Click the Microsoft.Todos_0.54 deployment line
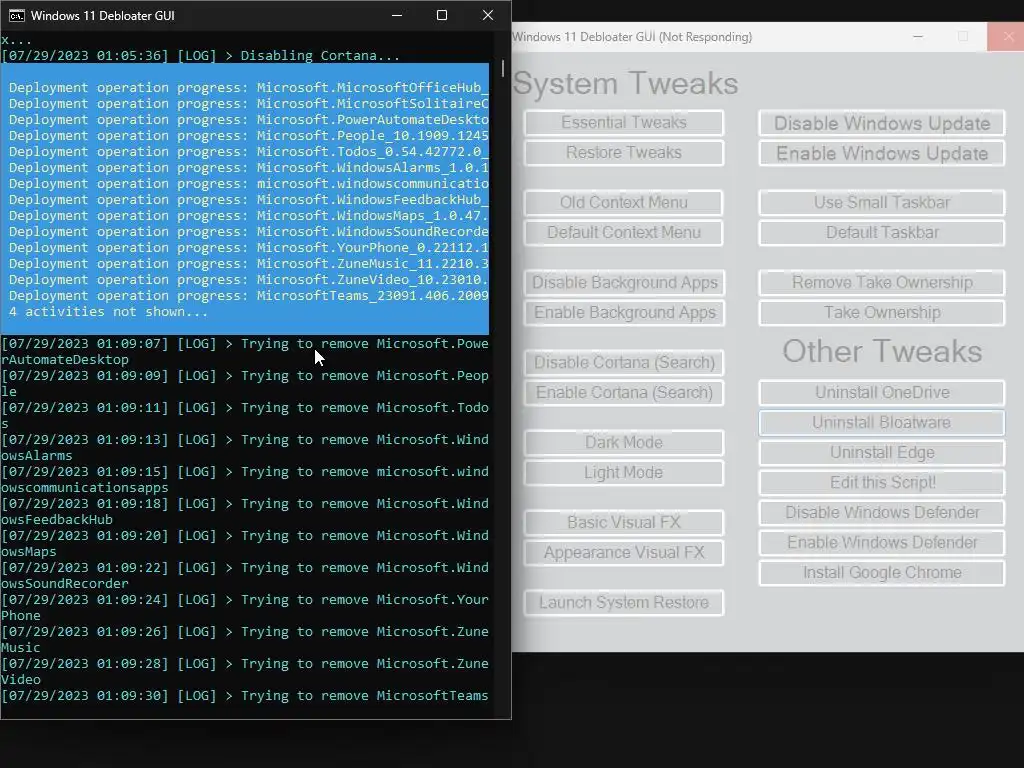The height and width of the screenshot is (768, 1024). [248, 152]
